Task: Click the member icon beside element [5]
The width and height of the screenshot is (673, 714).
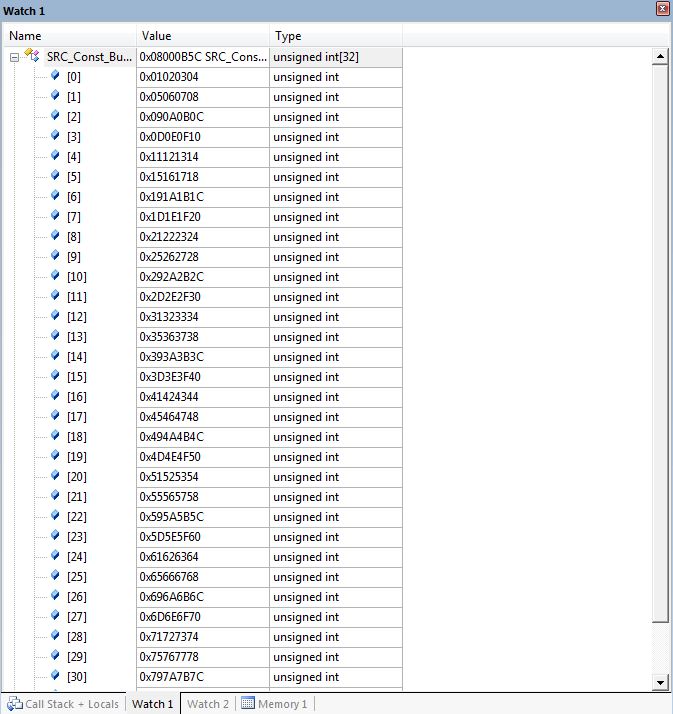Action: coord(55,177)
